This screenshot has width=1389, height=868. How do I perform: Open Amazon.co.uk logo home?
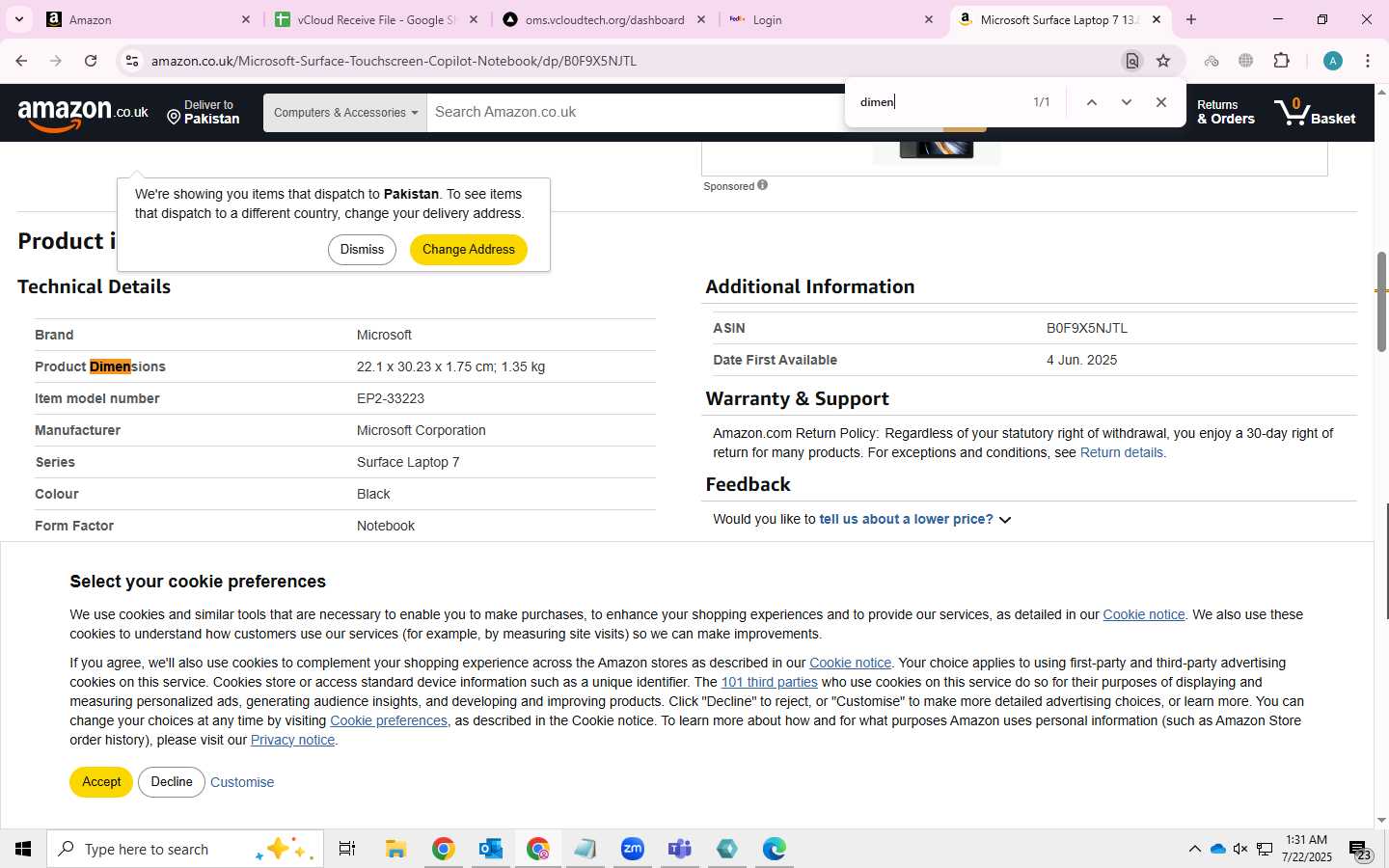(x=83, y=114)
